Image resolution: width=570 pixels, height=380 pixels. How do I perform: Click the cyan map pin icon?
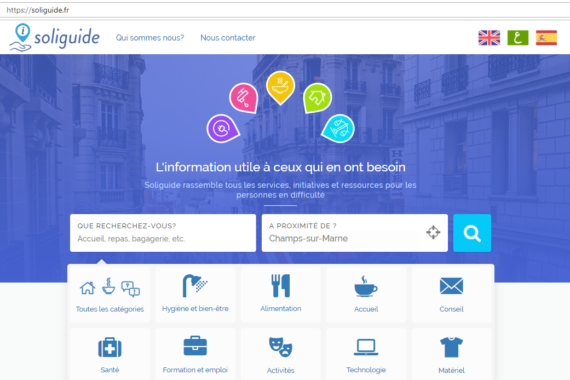coord(338,128)
